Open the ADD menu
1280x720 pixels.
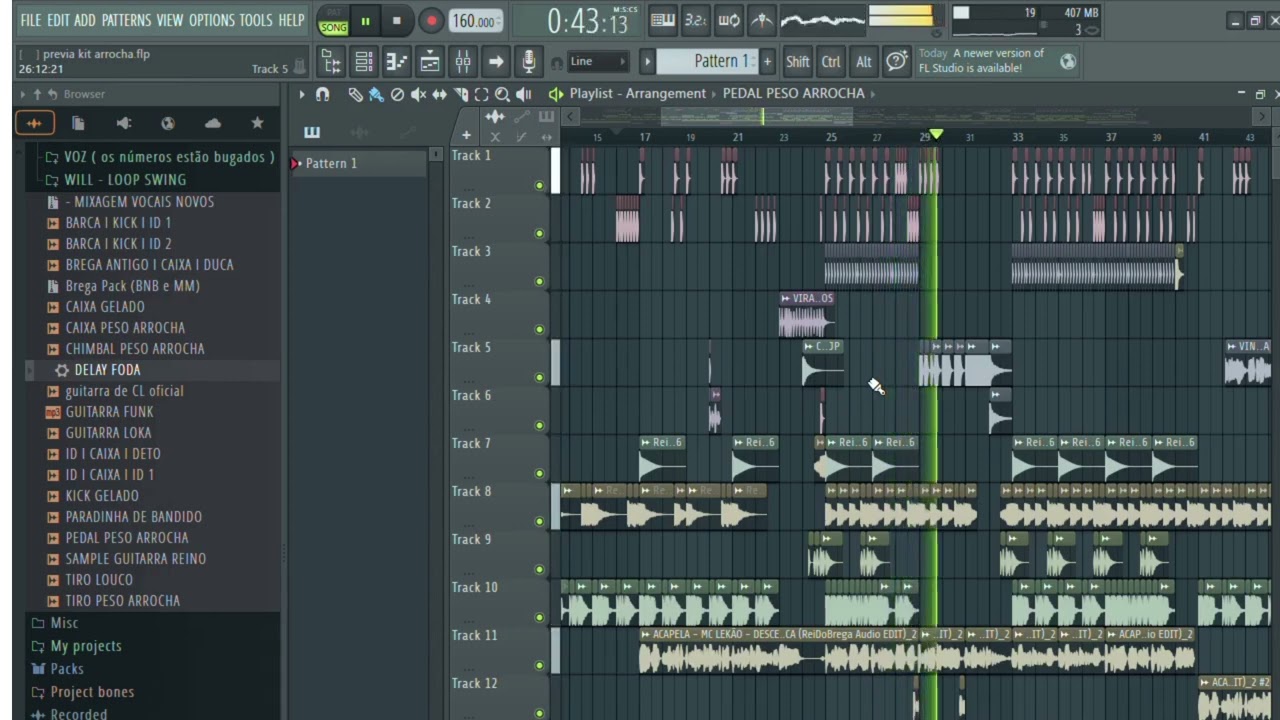pos(85,20)
